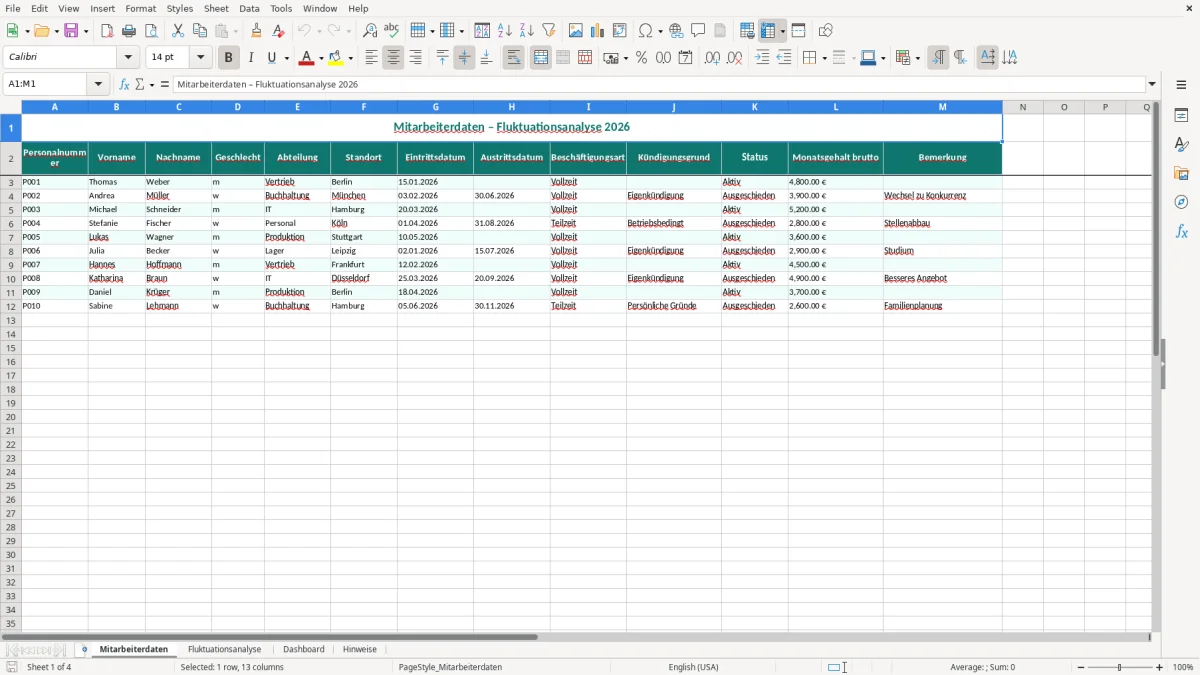Open the Insert Special Character dropdown arrow
Screen dimensions: 1200x675
click(660, 31)
